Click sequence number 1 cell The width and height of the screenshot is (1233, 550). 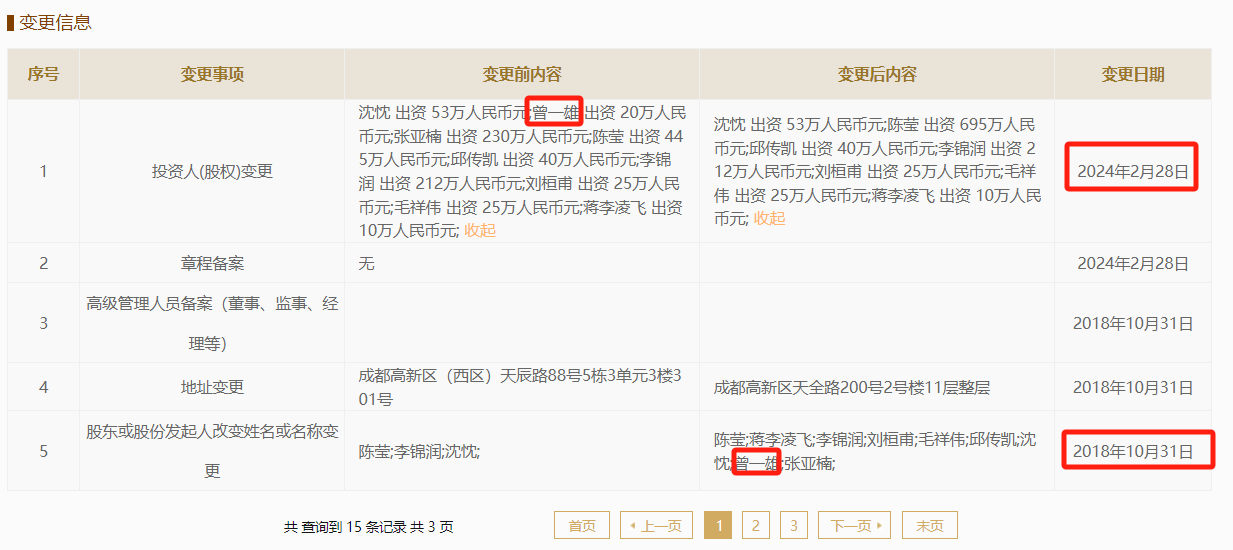43,171
